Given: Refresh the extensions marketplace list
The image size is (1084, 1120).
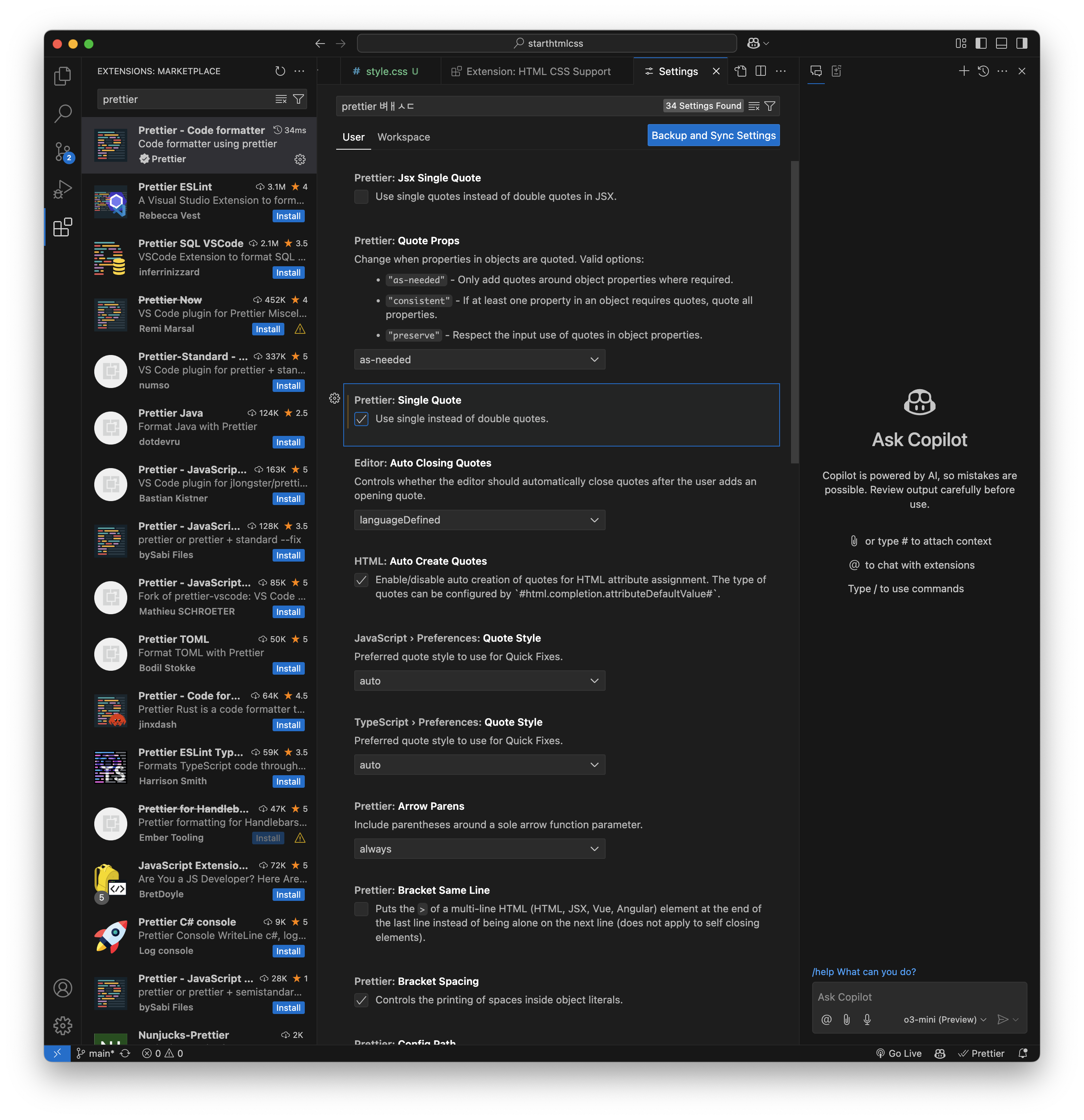Looking at the screenshot, I should (279, 71).
